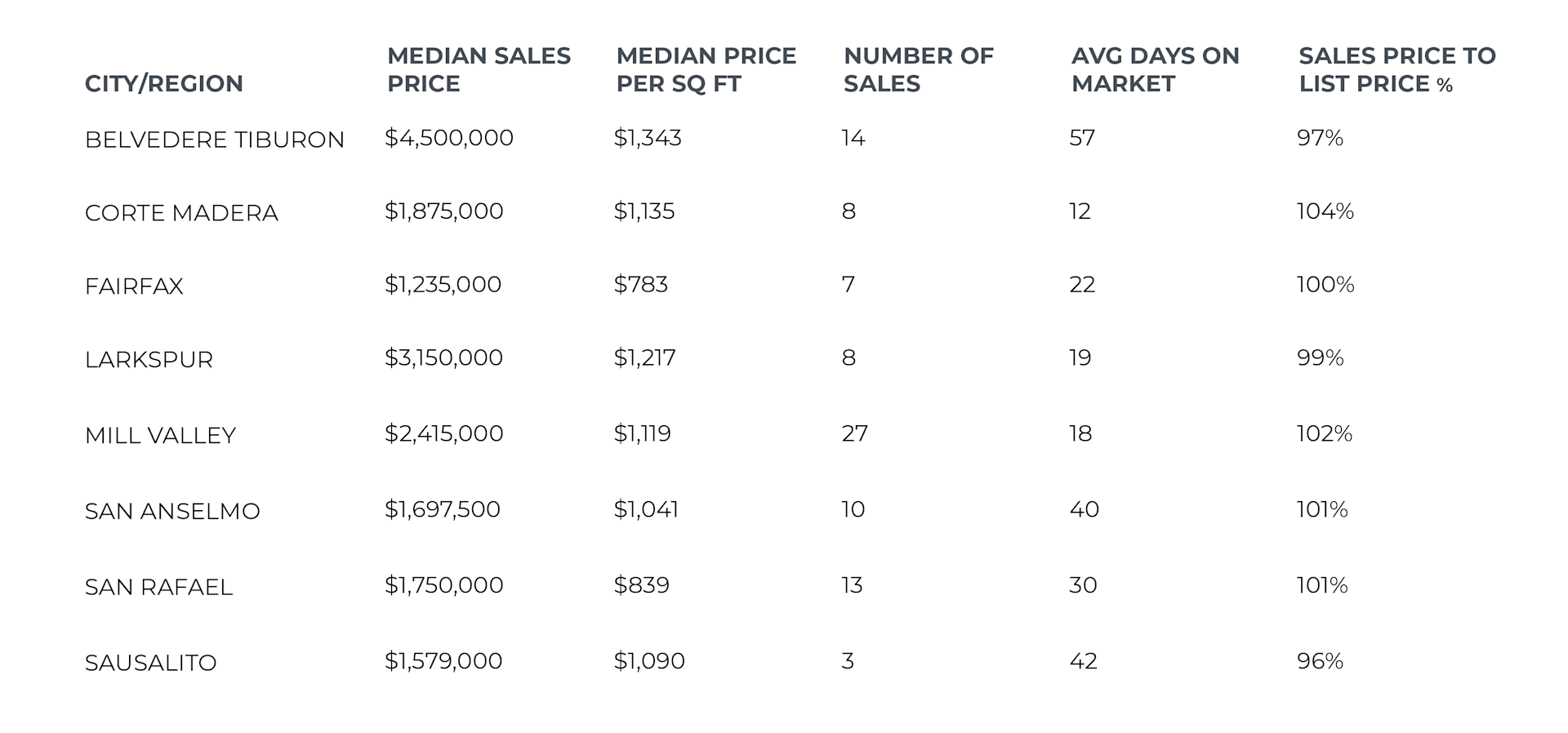The height and width of the screenshot is (733, 1568).
Task: Select the BELVEDERE TIBURON row label
Action: tap(214, 140)
